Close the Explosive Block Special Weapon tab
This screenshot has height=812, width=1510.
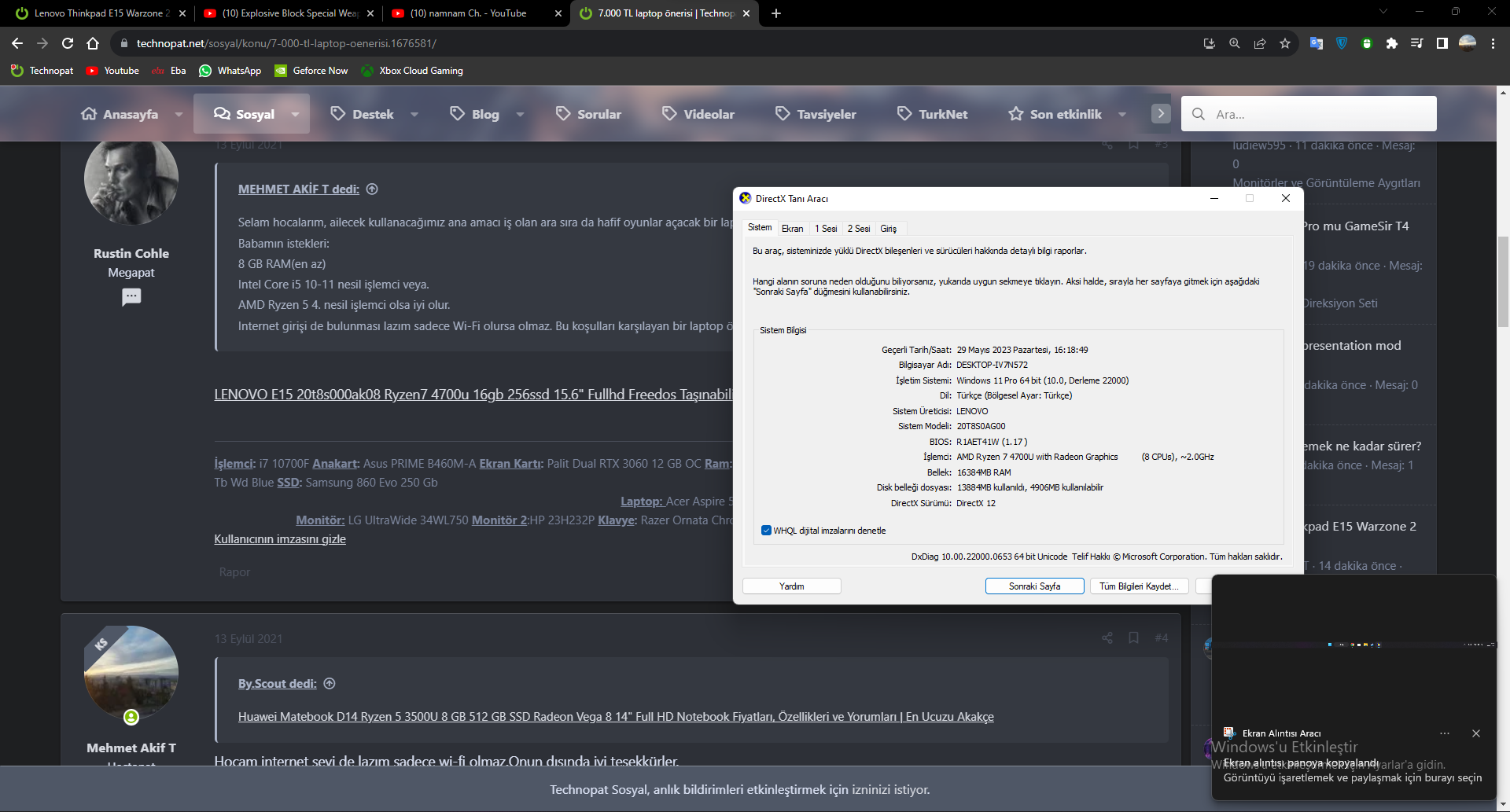pos(370,13)
